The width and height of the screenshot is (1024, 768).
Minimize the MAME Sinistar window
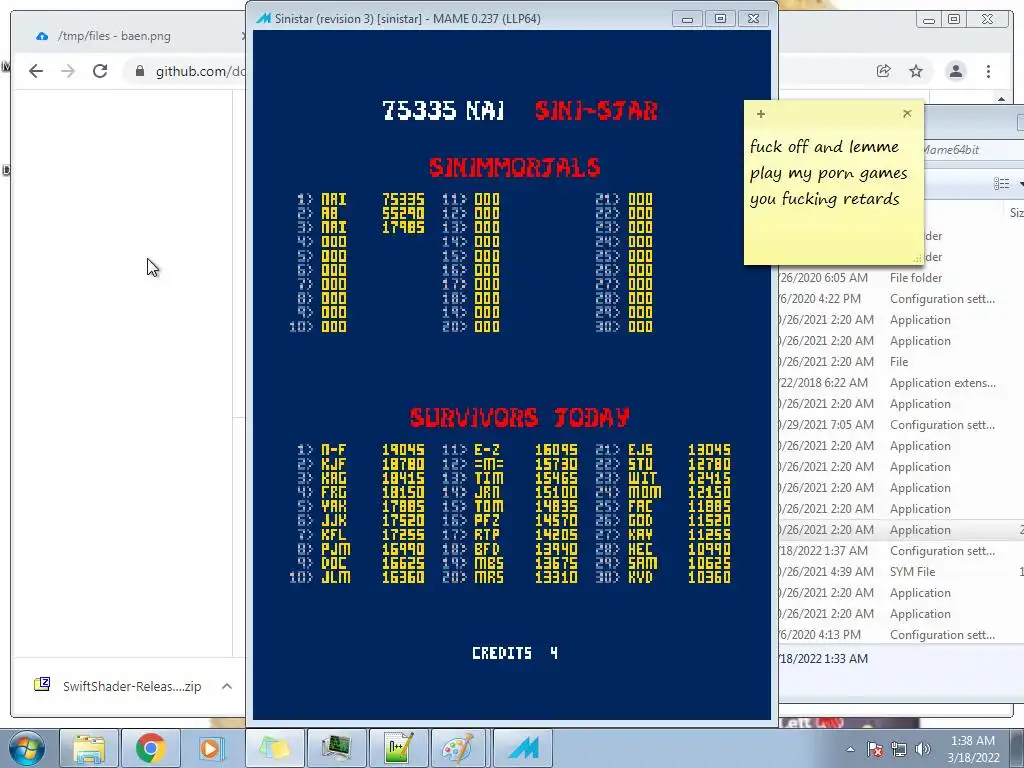click(687, 19)
